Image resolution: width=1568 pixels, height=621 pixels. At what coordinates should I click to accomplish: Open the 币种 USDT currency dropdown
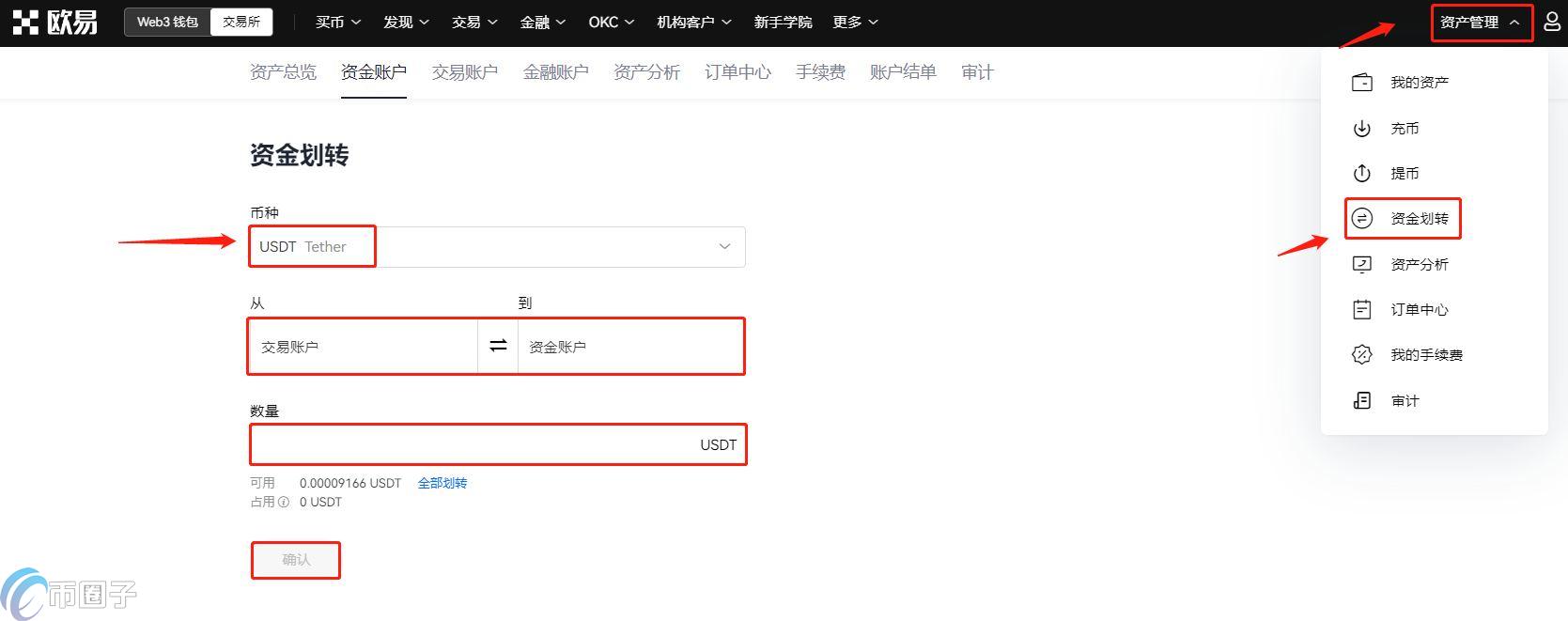497,247
